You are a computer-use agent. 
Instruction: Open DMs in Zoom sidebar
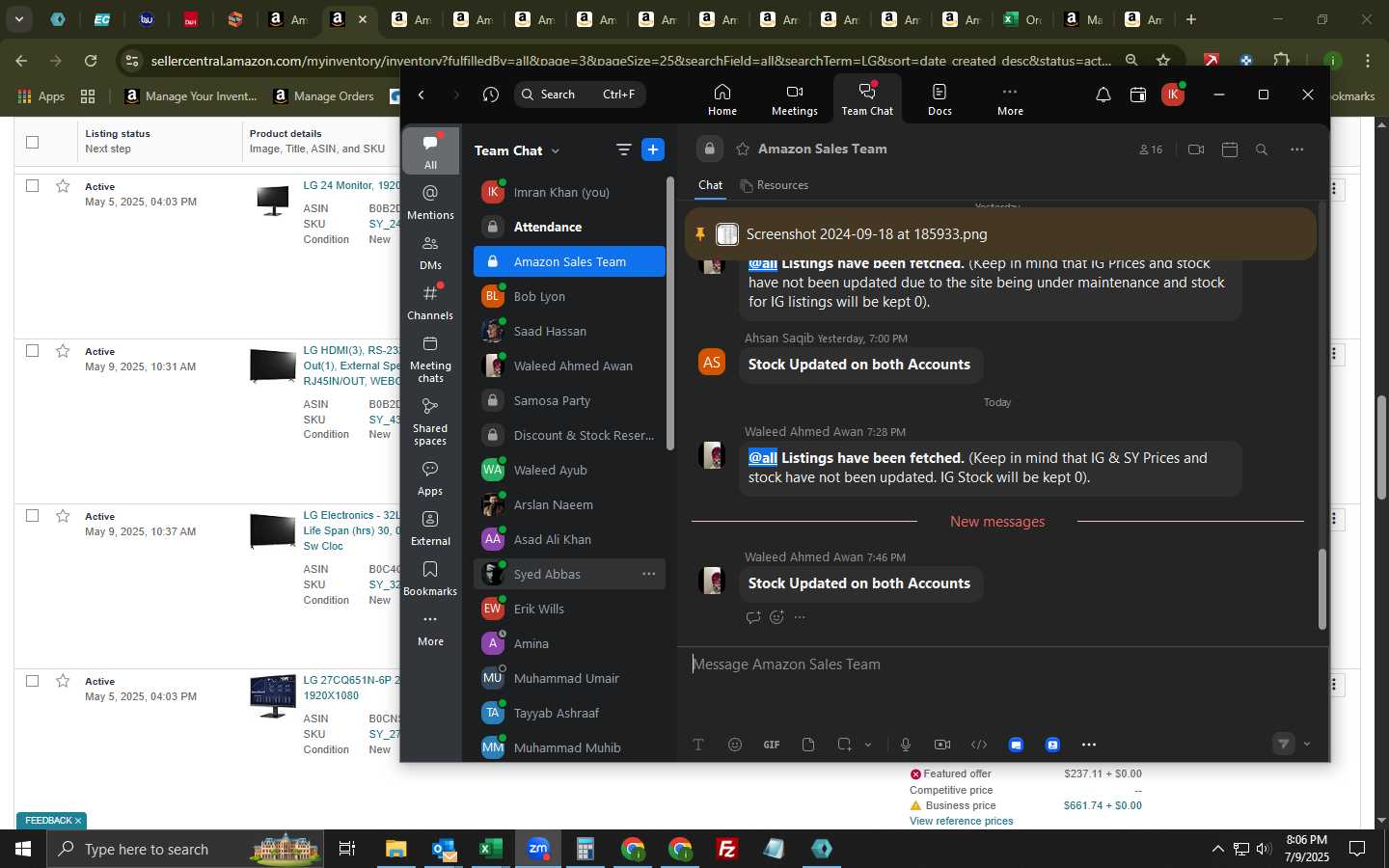430,253
